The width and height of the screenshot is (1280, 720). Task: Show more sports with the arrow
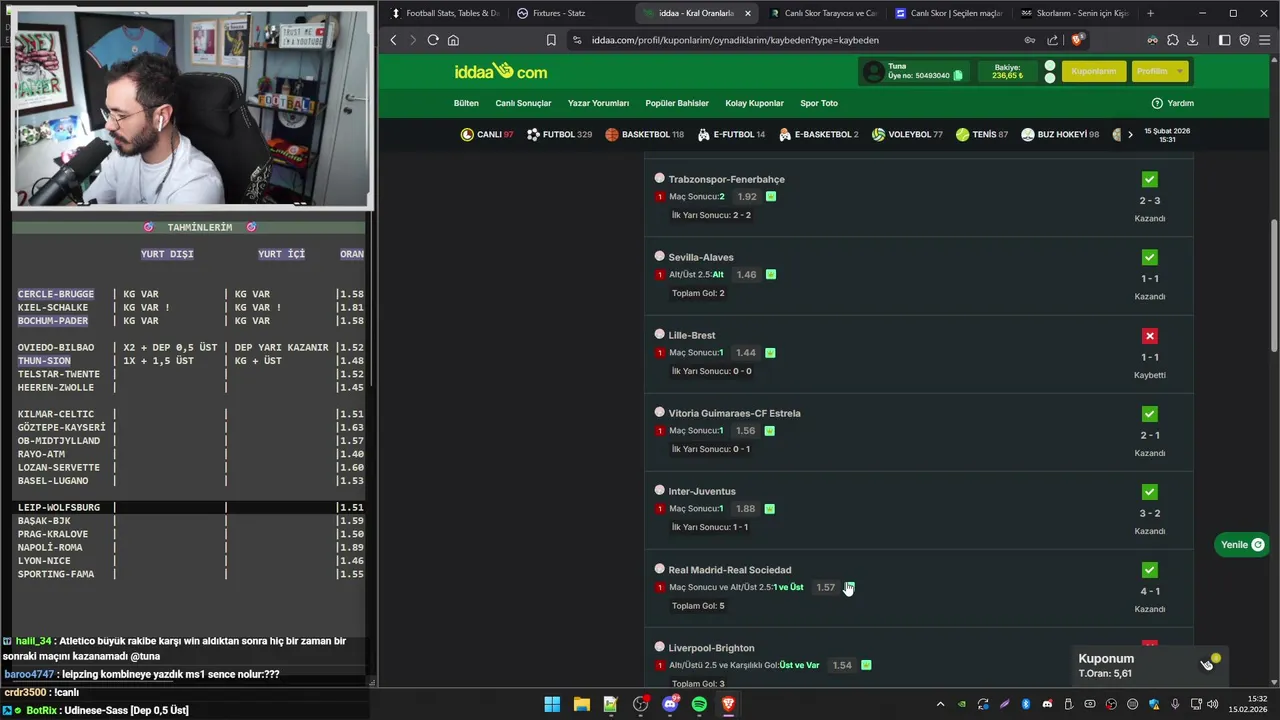point(1130,134)
